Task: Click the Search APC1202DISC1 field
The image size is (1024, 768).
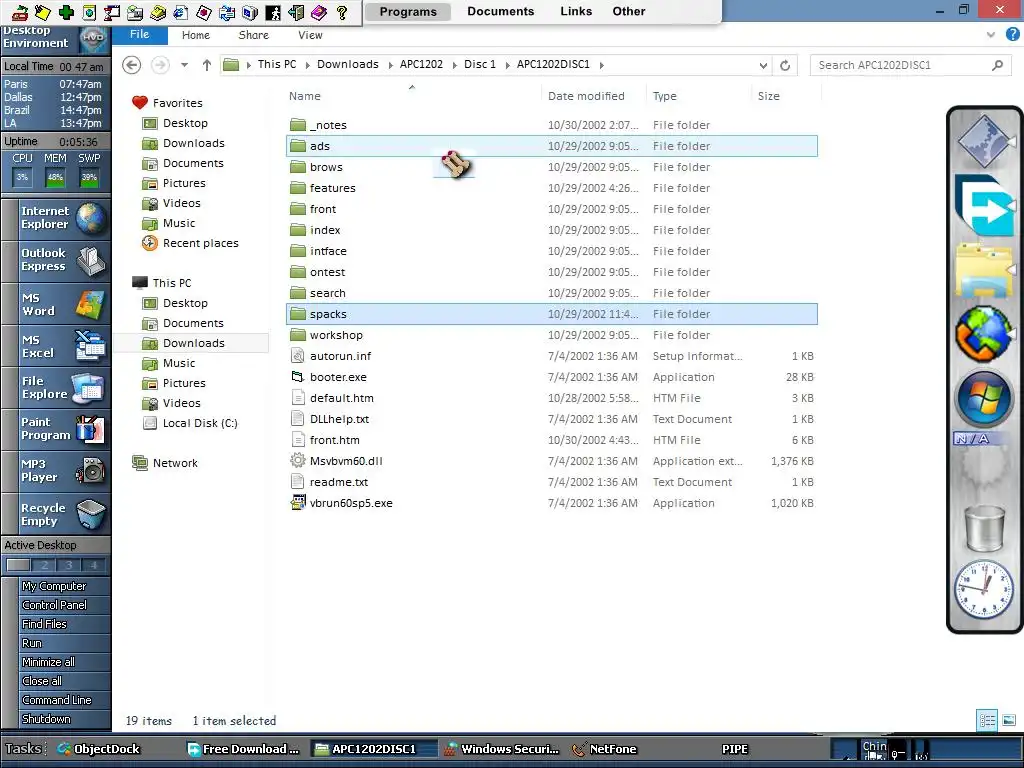Action: point(910,65)
